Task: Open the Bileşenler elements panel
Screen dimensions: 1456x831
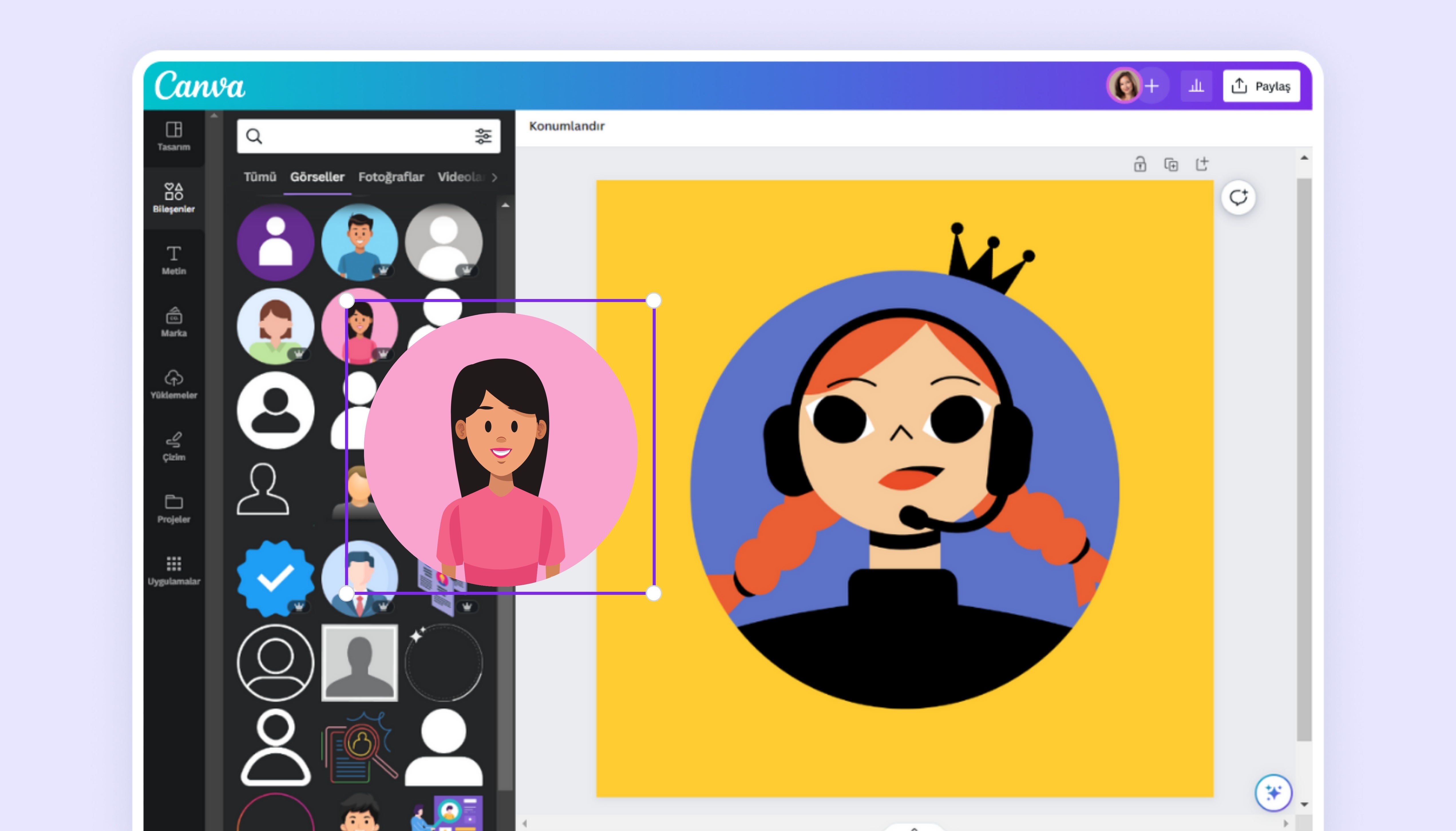Action: 173,197
